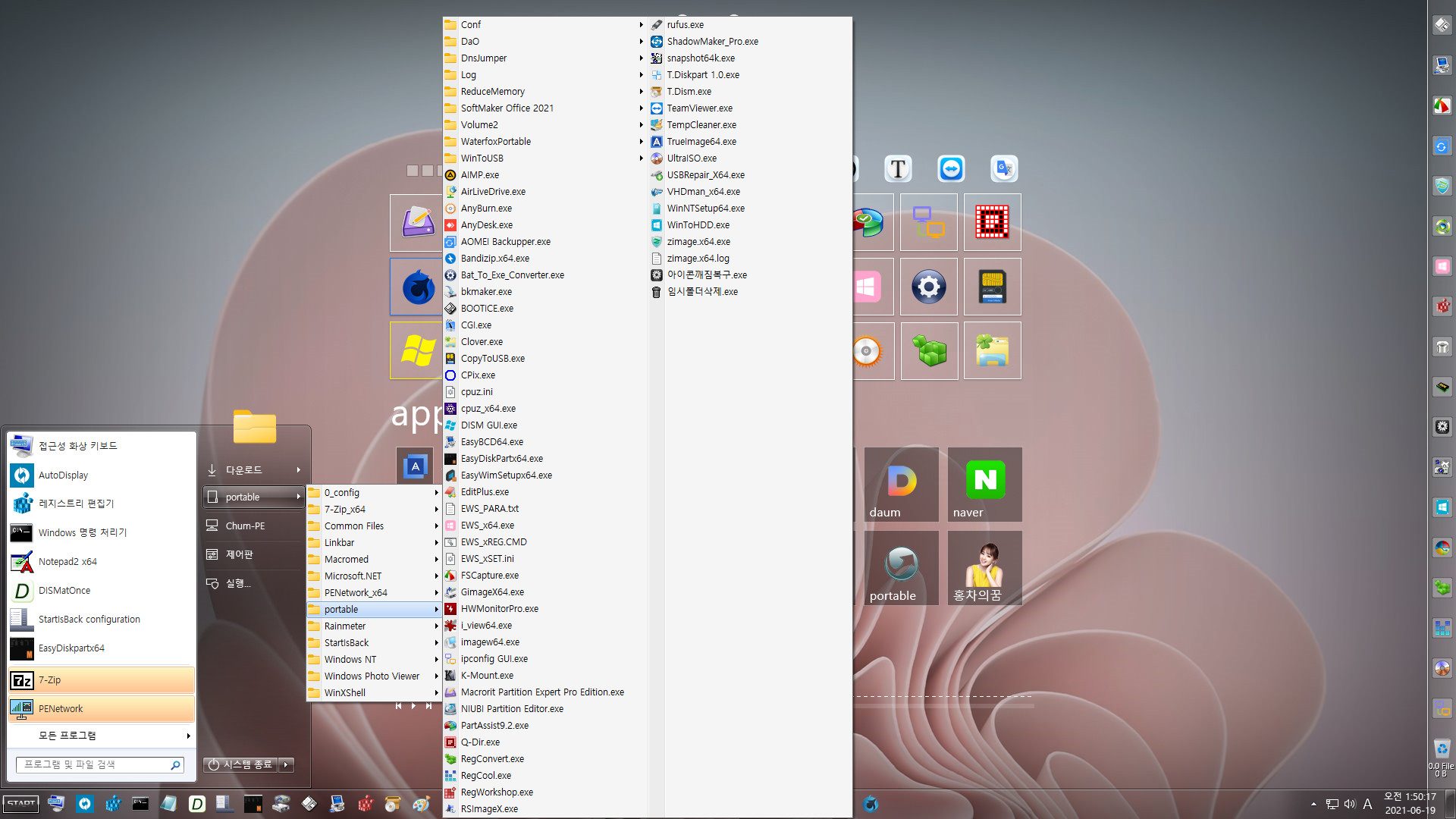Screen dimensions: 1456x819
Task: Click the 시스템 종료 shutdown button
Action: coord(240,765)
